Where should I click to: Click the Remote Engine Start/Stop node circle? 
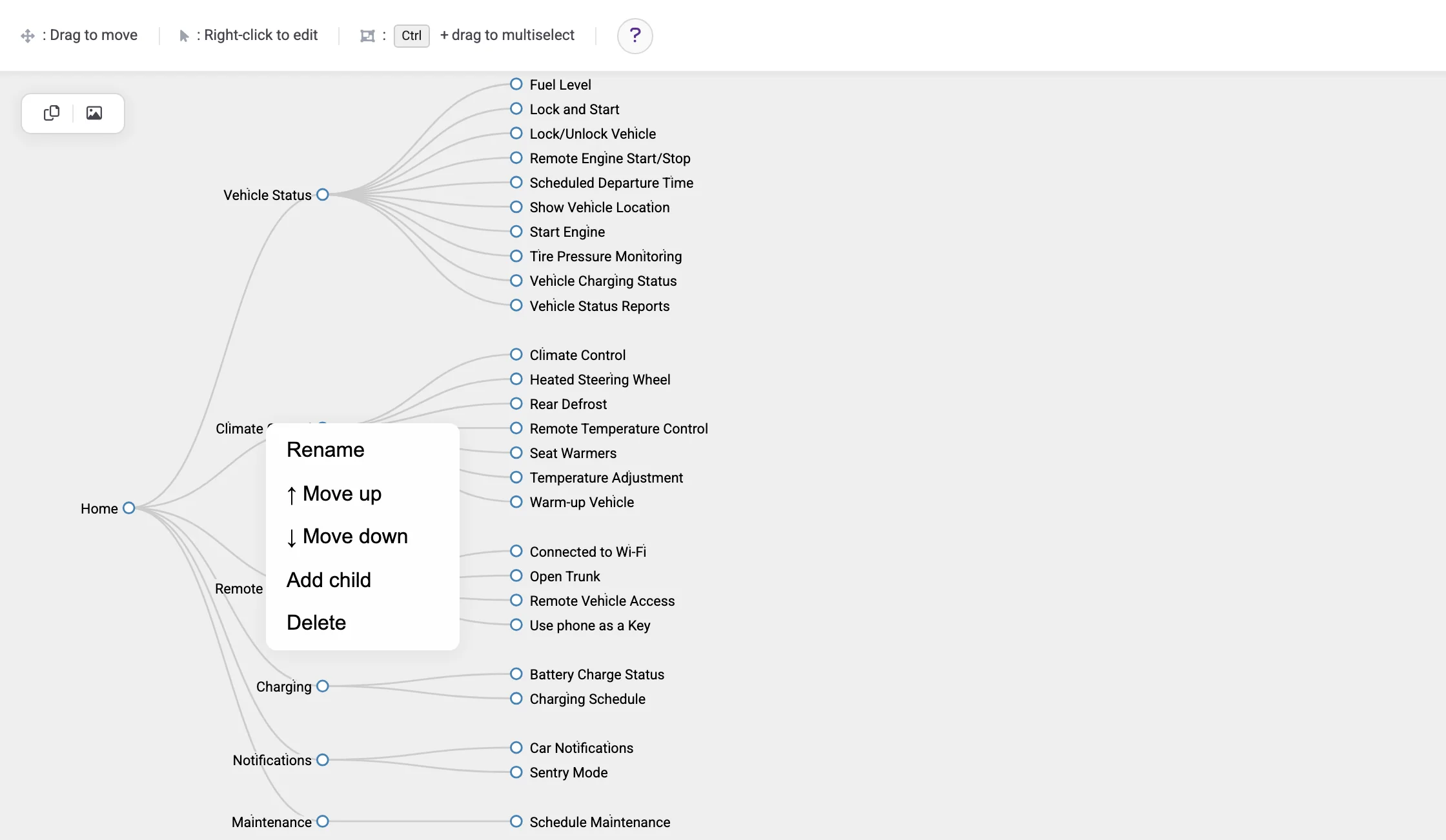coord(516,157)
